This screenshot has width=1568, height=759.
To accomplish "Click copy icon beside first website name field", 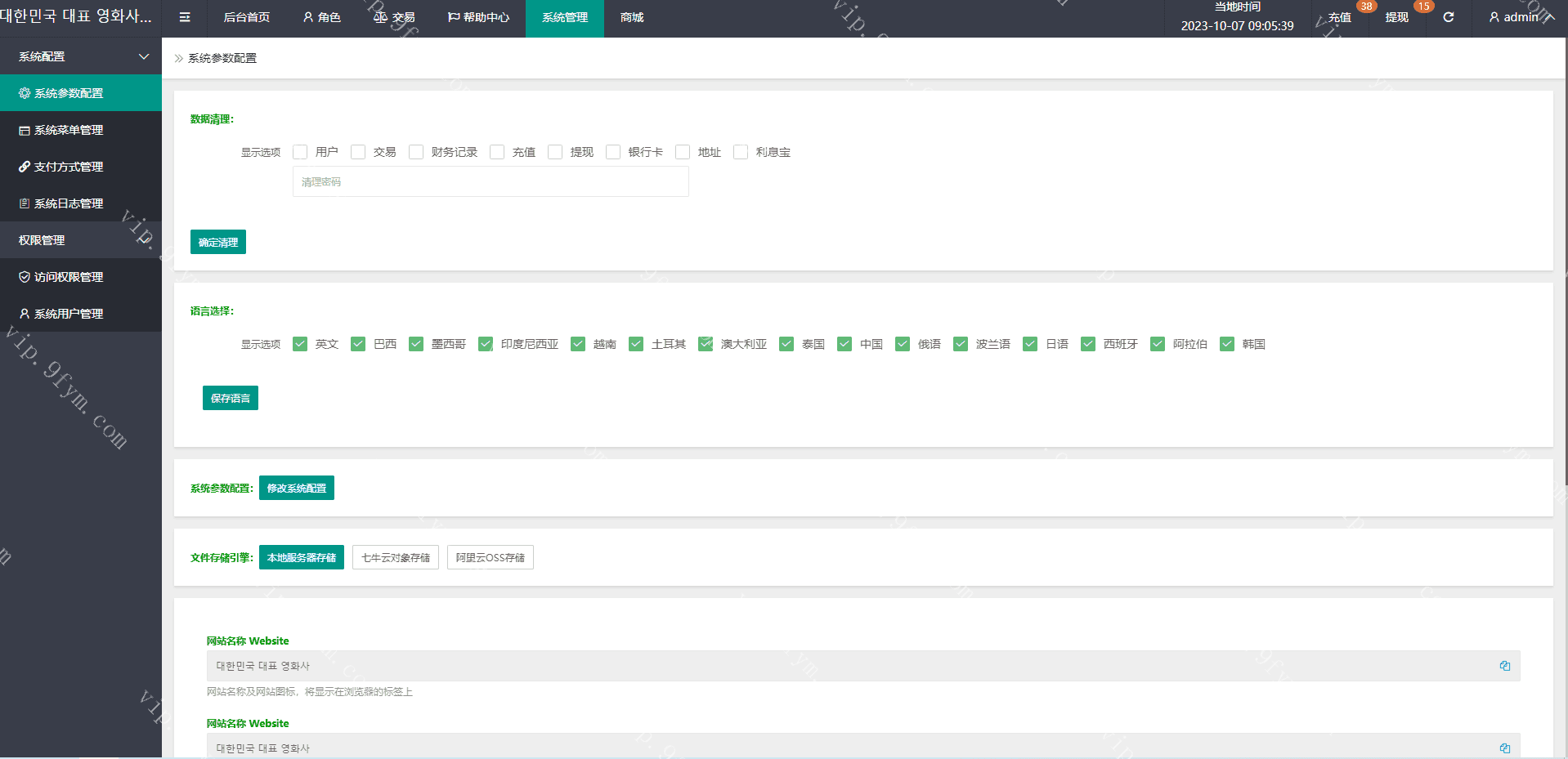I will [x=1504, y=666].
